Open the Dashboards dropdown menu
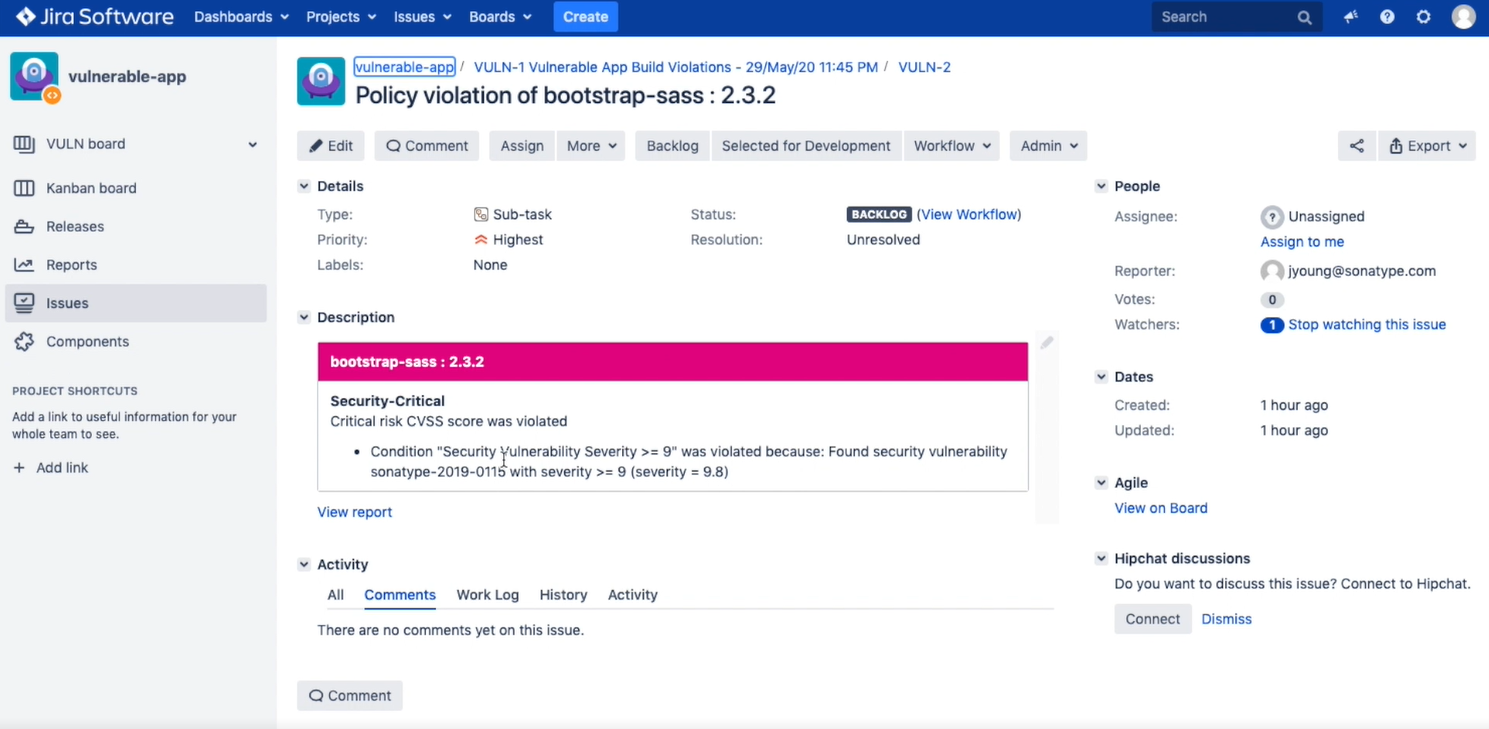The width and height of the screenshot is (1489, 729). tap(241, 17)
